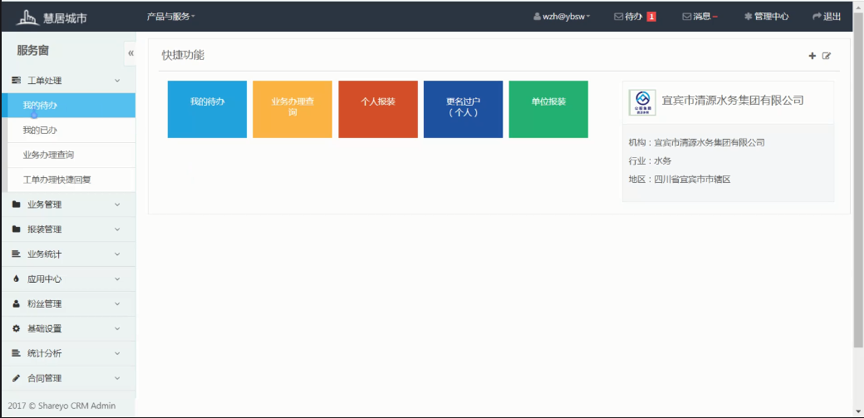Click the 管理中心 gear icon
Screen dimensions: 864x418
(748, 17)
